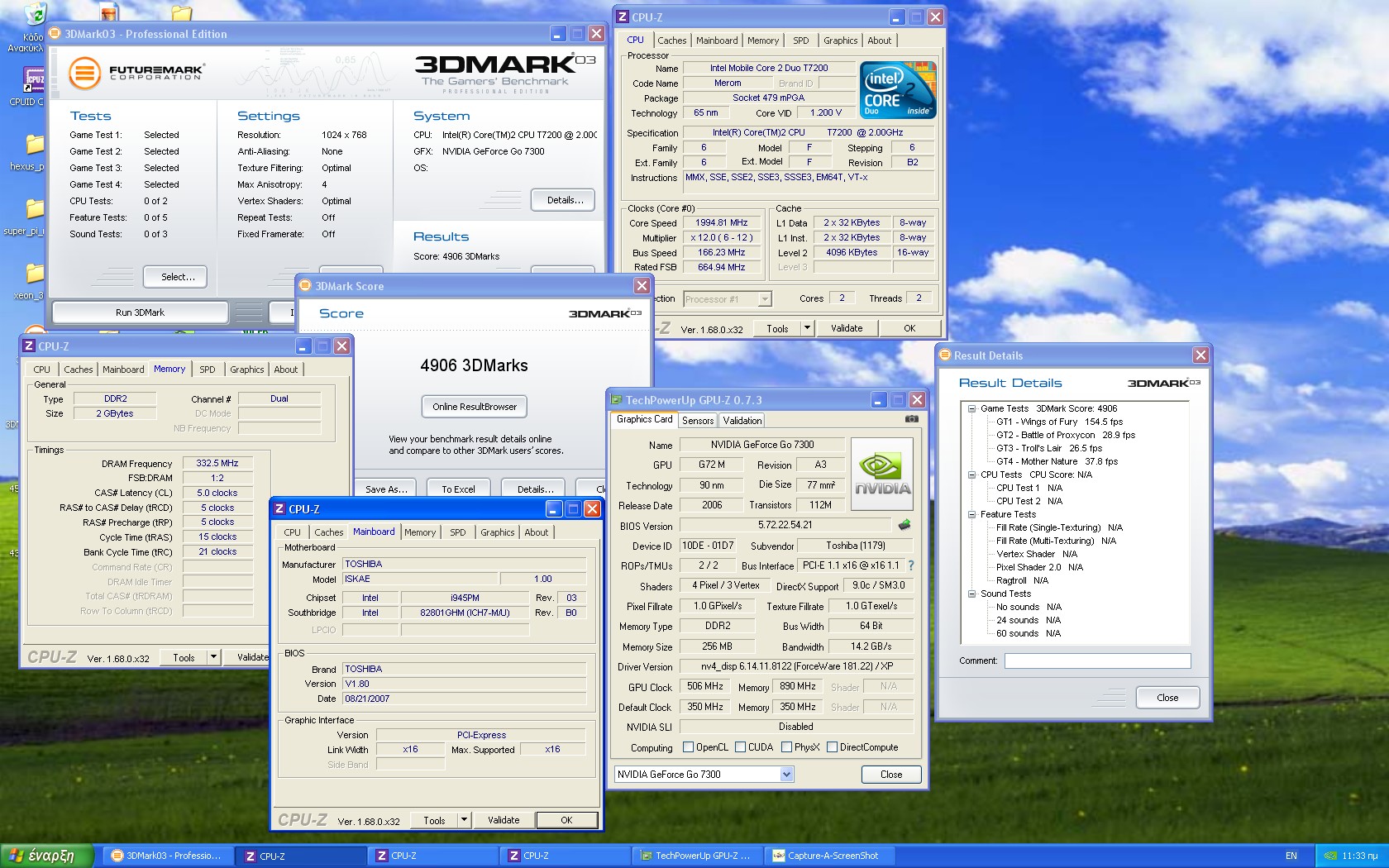The width and height of the screenshot is (1389, 868).
Task: Click the Comment field in Result Details
Action: [1097, 661]
